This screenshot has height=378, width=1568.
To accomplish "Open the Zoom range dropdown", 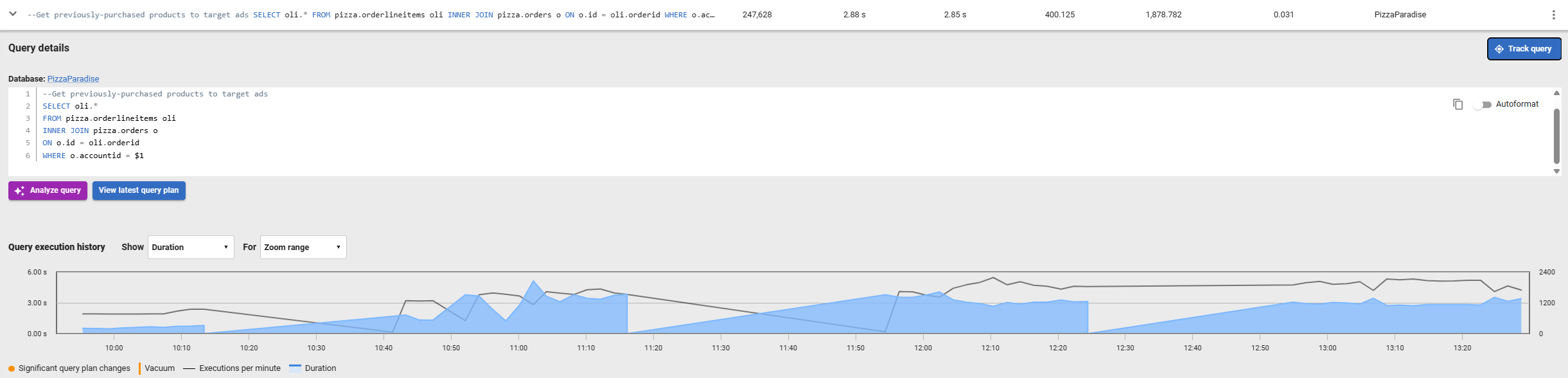I will 303,248.
